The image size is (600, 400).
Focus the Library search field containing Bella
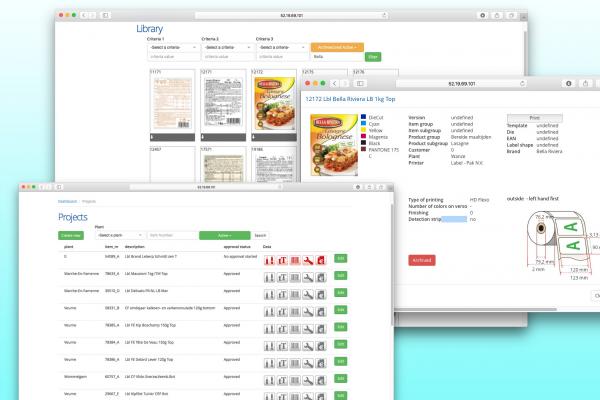point(337,57)
